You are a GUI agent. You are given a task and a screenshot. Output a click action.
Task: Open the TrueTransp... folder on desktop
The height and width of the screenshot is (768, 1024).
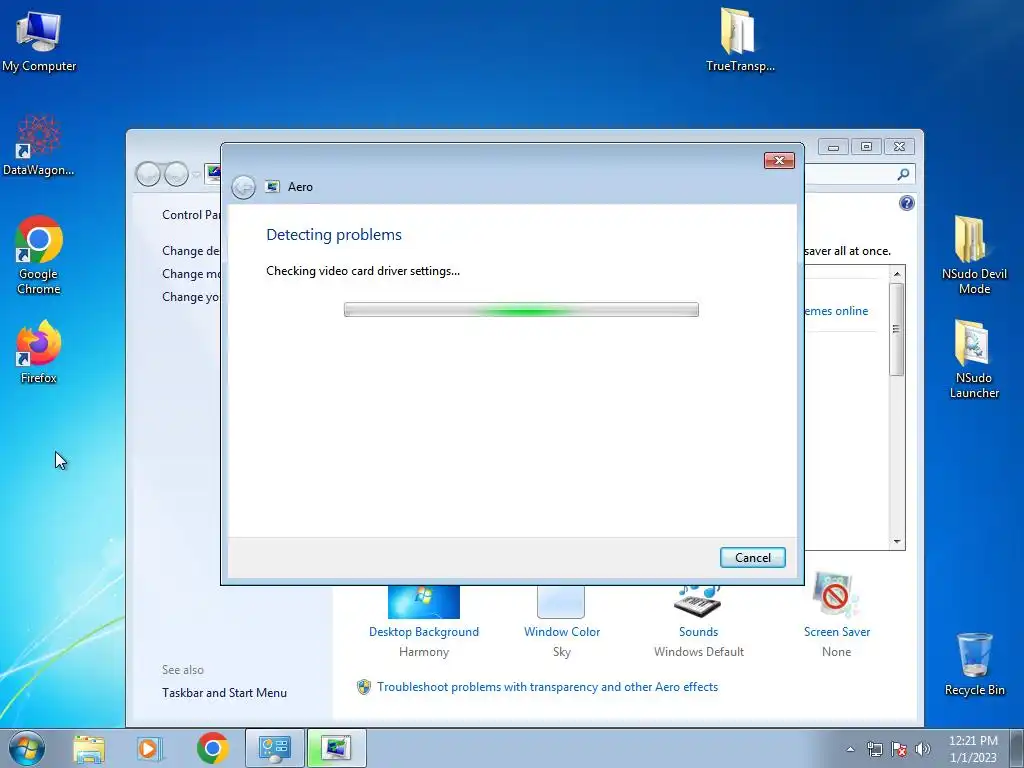[740, 39]
